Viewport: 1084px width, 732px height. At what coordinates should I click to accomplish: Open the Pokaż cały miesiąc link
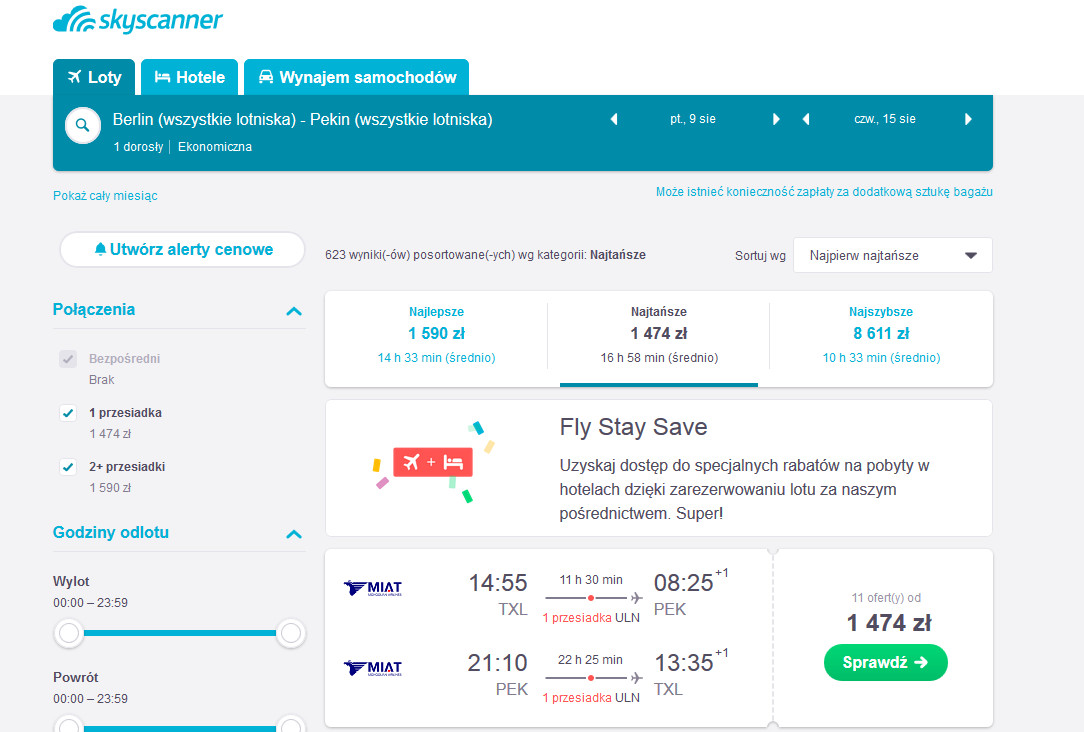coord(105,196)
